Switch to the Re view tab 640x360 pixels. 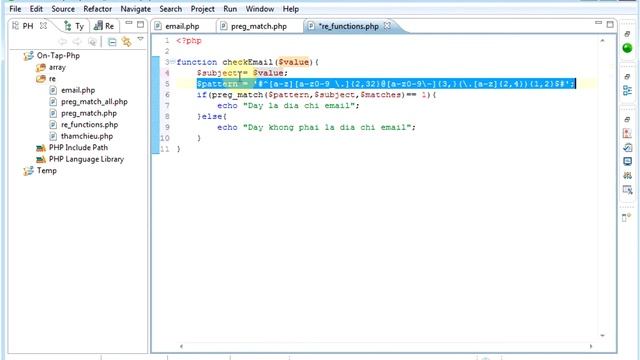click(104, 26)
